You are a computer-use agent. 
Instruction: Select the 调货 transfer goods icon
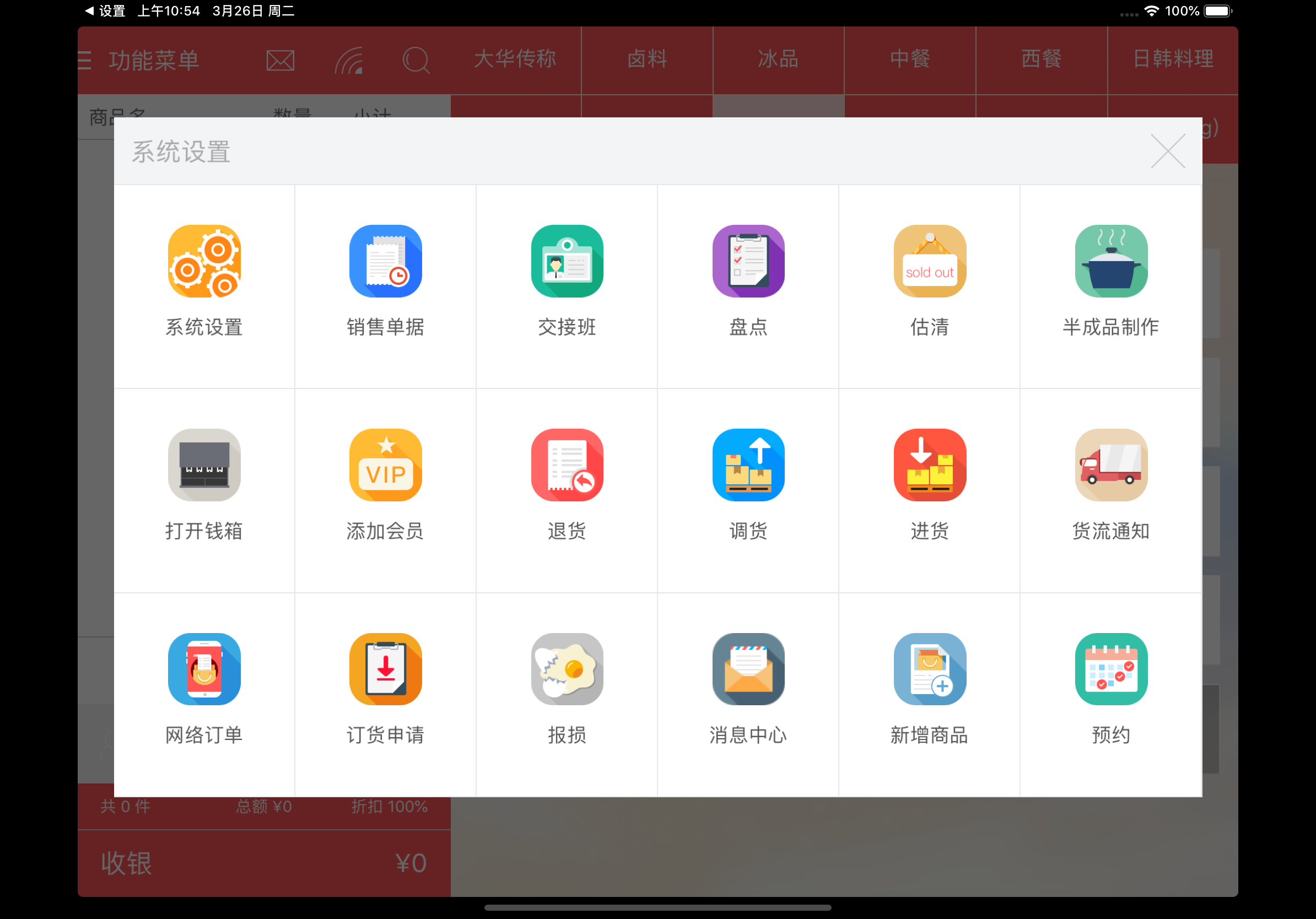click(x=748, y=465)
